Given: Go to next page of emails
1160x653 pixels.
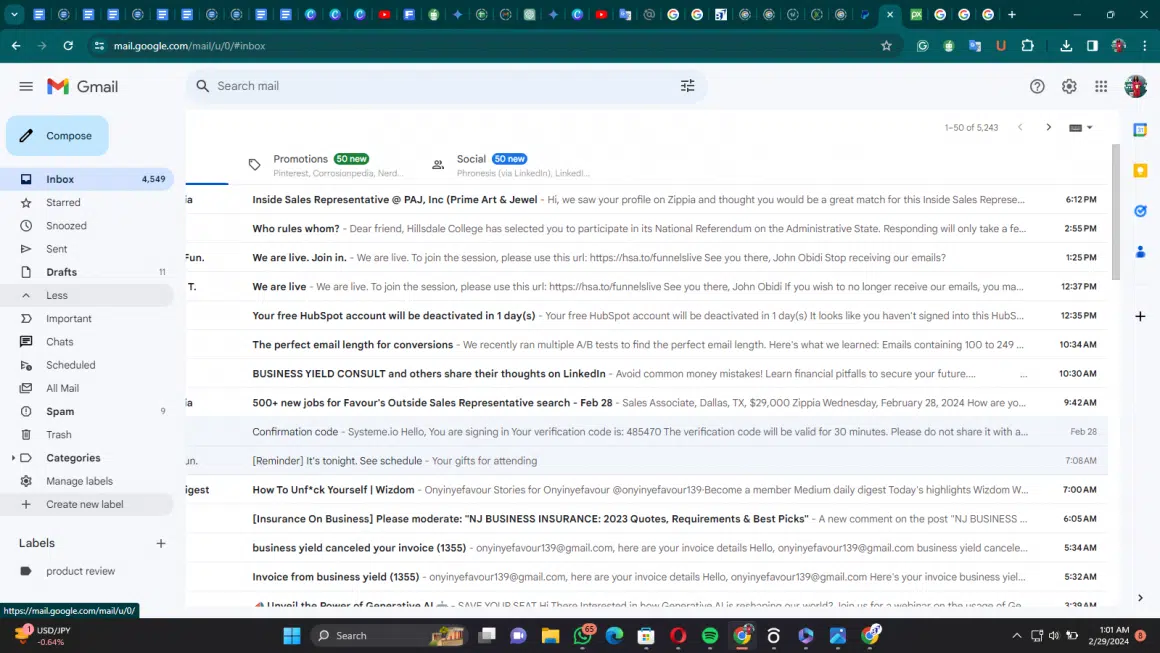Looking at the screenshot, I should 1048,128.
